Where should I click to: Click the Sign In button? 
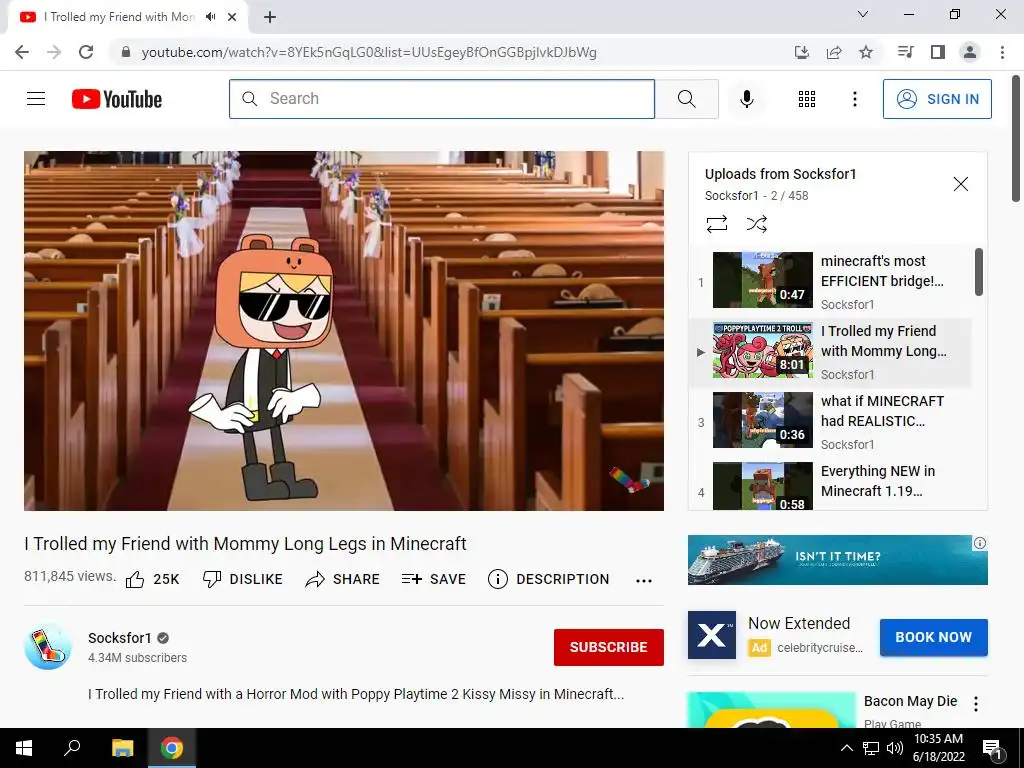[x=937, y=99]
